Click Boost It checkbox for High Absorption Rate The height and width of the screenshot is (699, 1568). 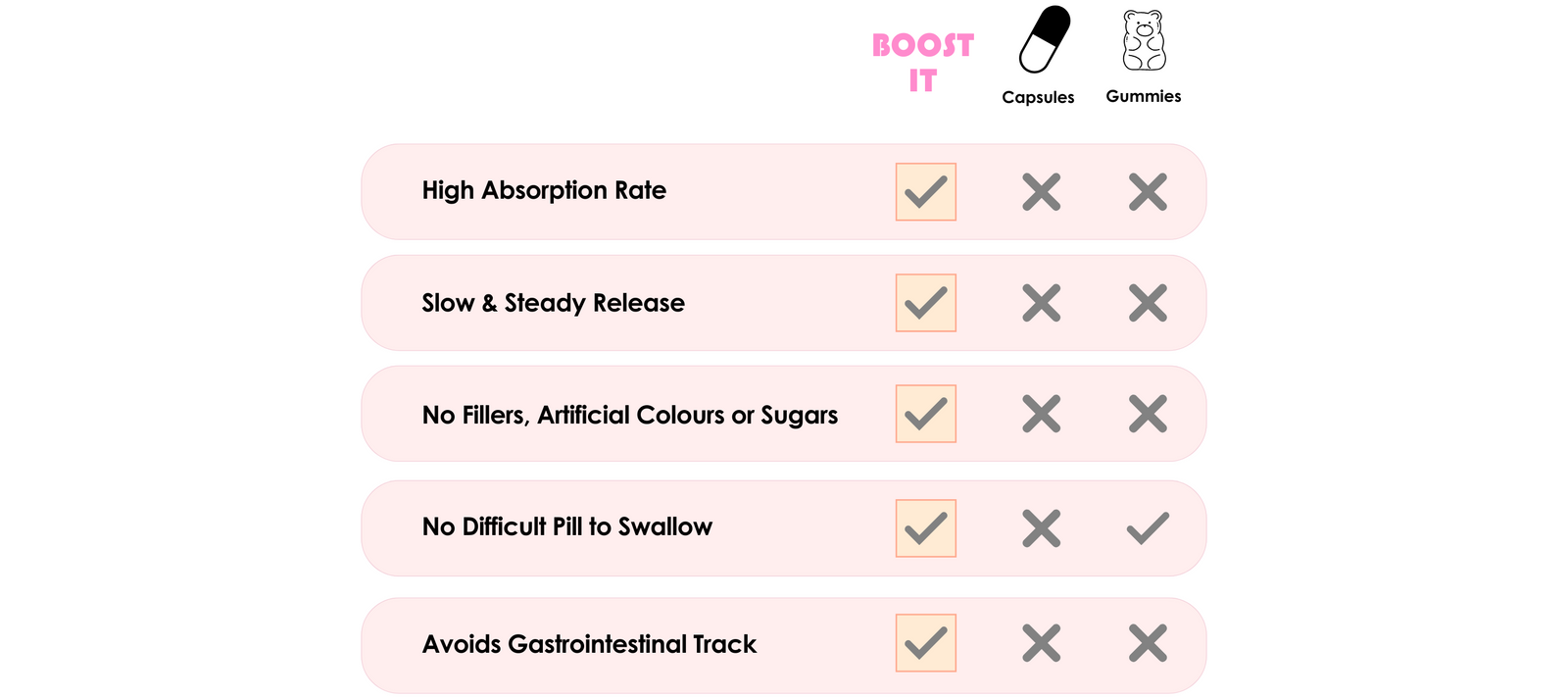pos(925,192)
